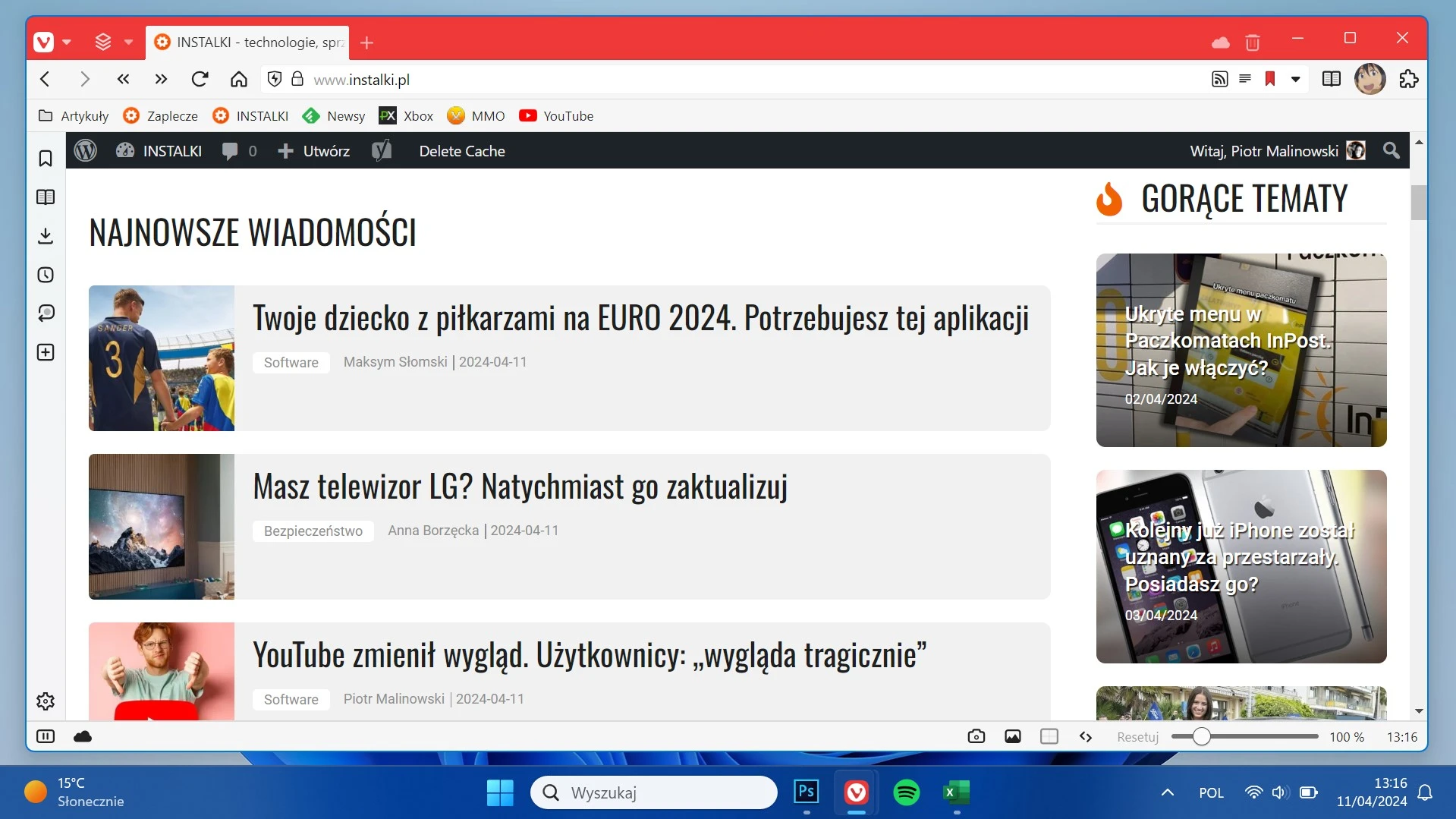Click the page zoom slider

(x=1244, y=736)
